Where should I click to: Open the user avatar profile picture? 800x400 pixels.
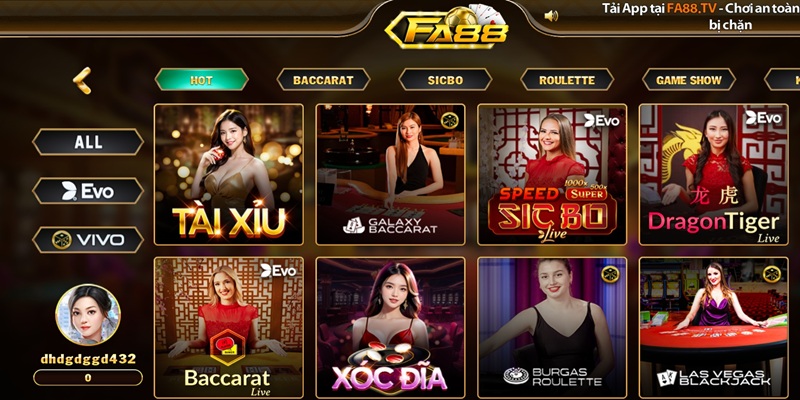[x=88, y=315]
